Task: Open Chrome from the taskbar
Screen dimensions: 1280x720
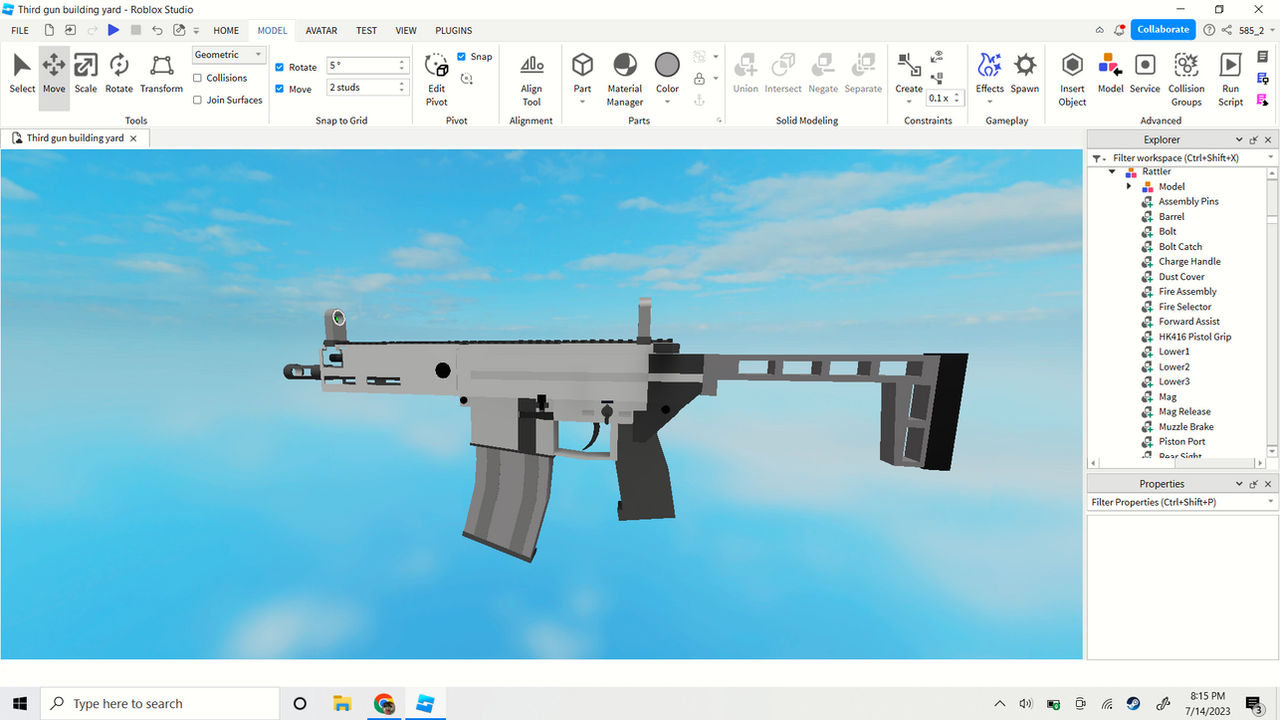Action: pos(384,703)
